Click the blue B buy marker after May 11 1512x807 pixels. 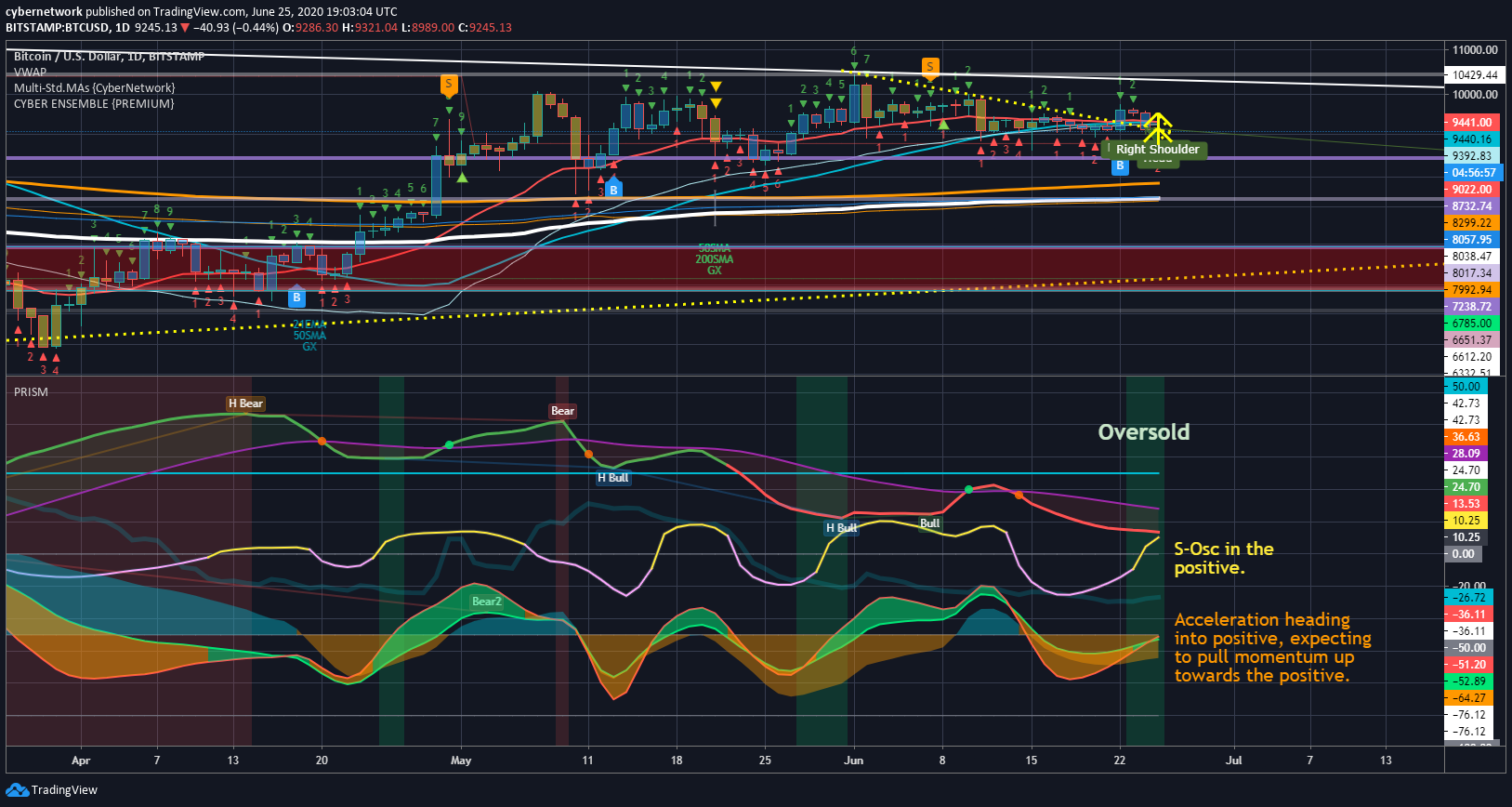(x=613, y=188)
